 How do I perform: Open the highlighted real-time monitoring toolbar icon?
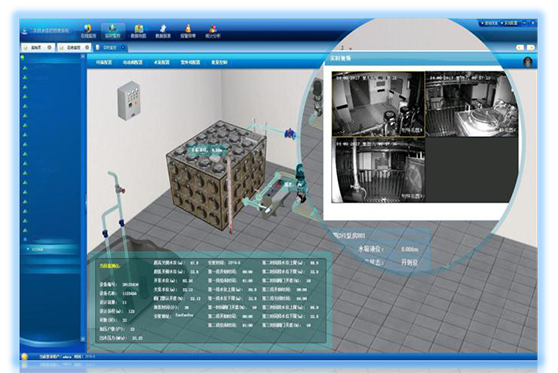click(x=113, y=31)
